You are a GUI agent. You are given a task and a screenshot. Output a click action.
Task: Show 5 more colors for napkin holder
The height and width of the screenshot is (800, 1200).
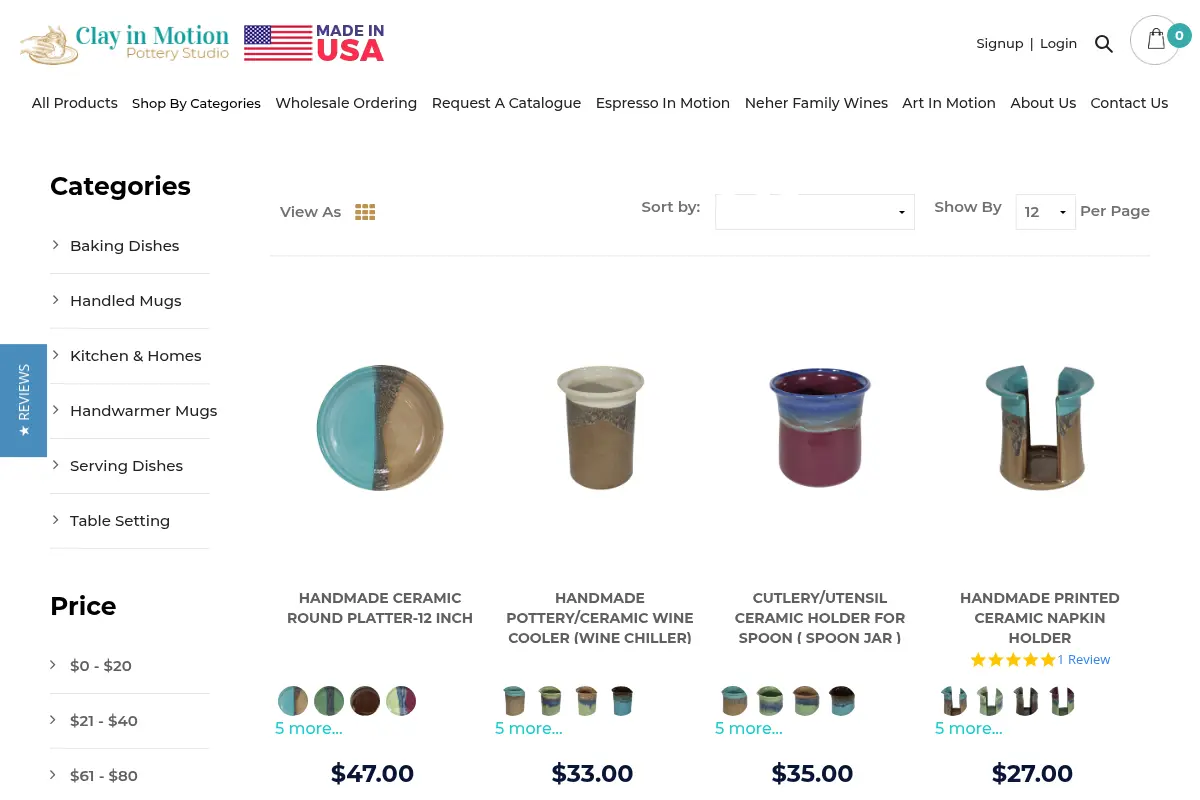(x=968, y=728)
